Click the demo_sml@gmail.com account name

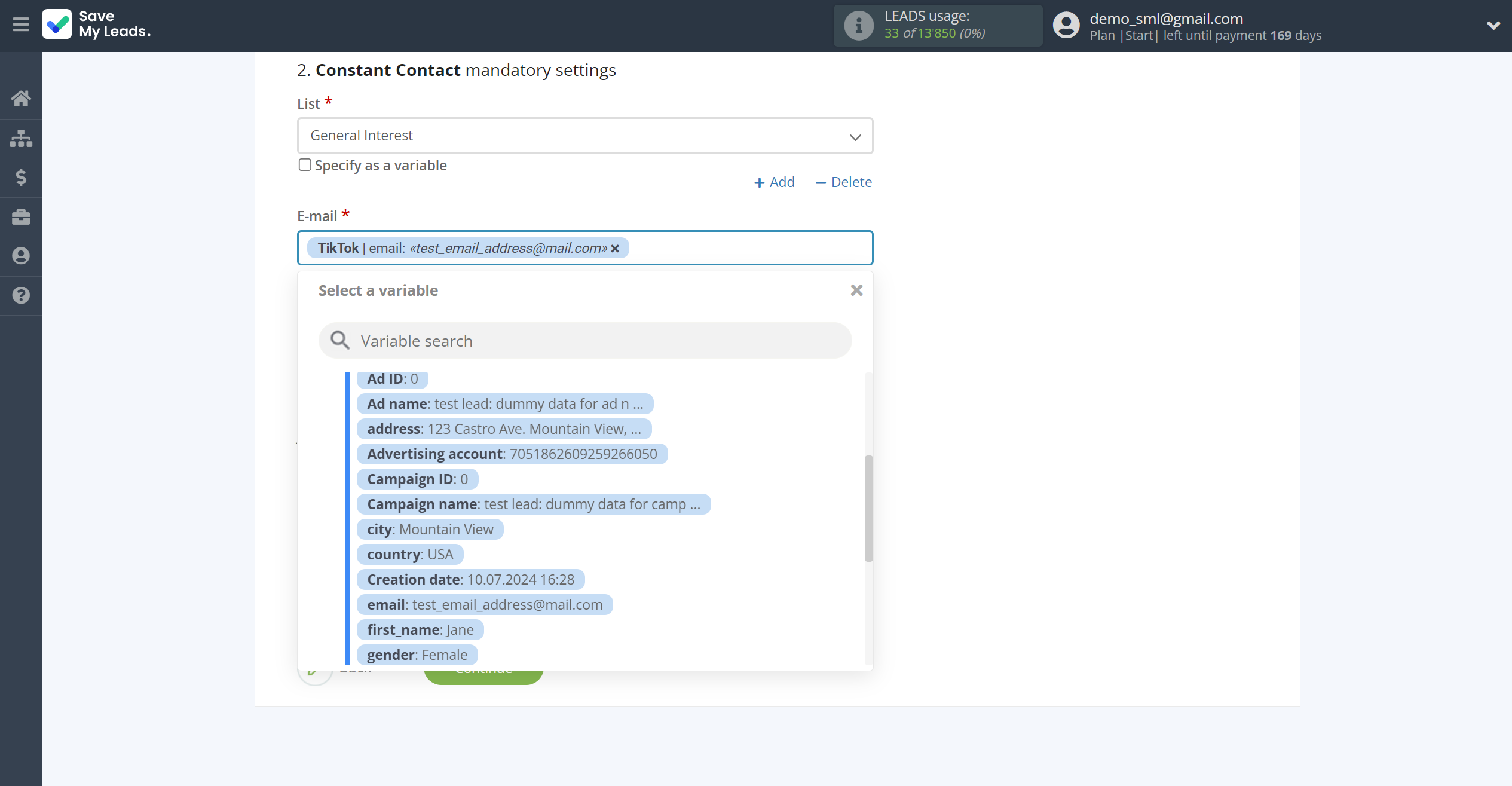coord(1166,19)
